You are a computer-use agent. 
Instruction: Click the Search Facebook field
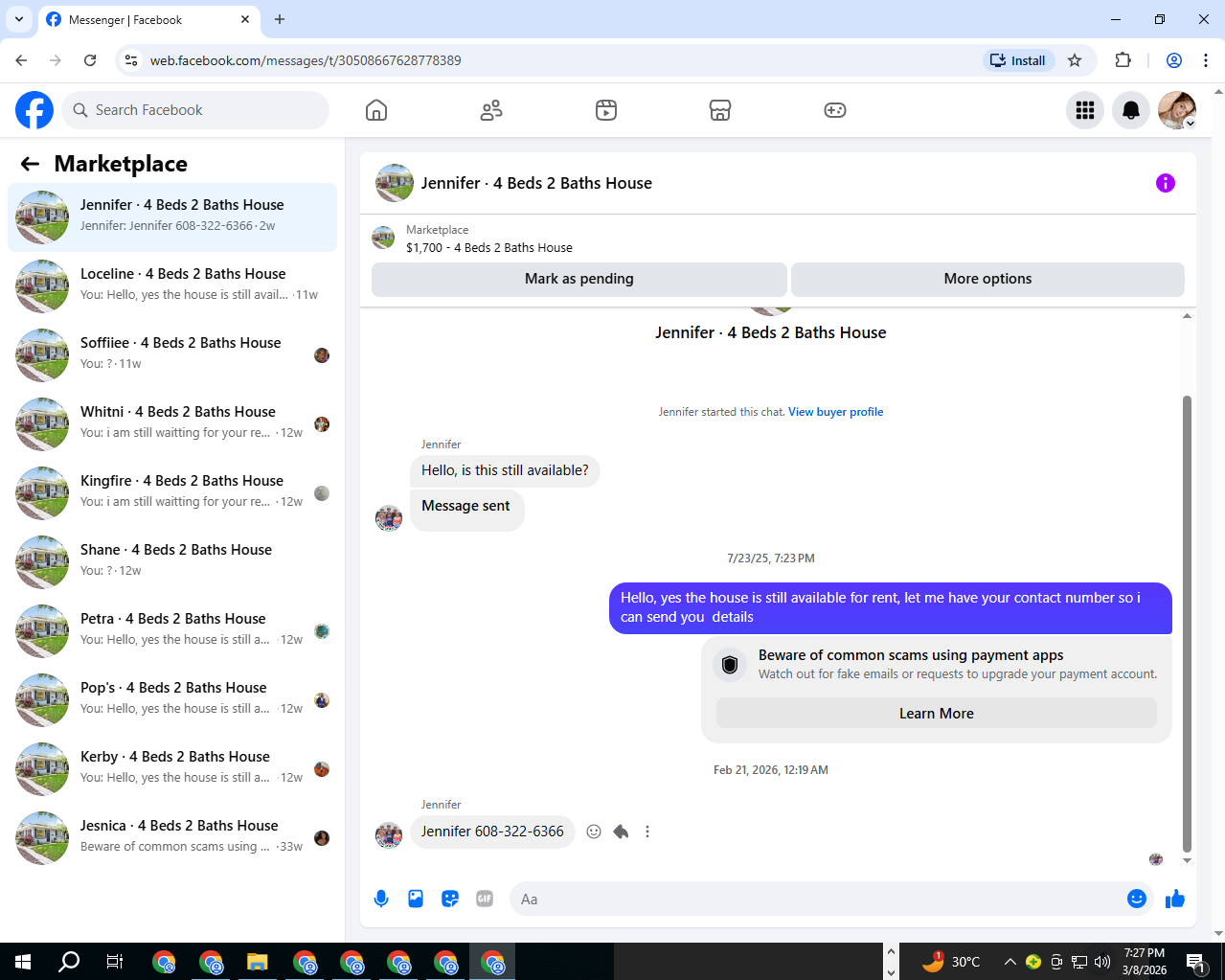(195, 110)
